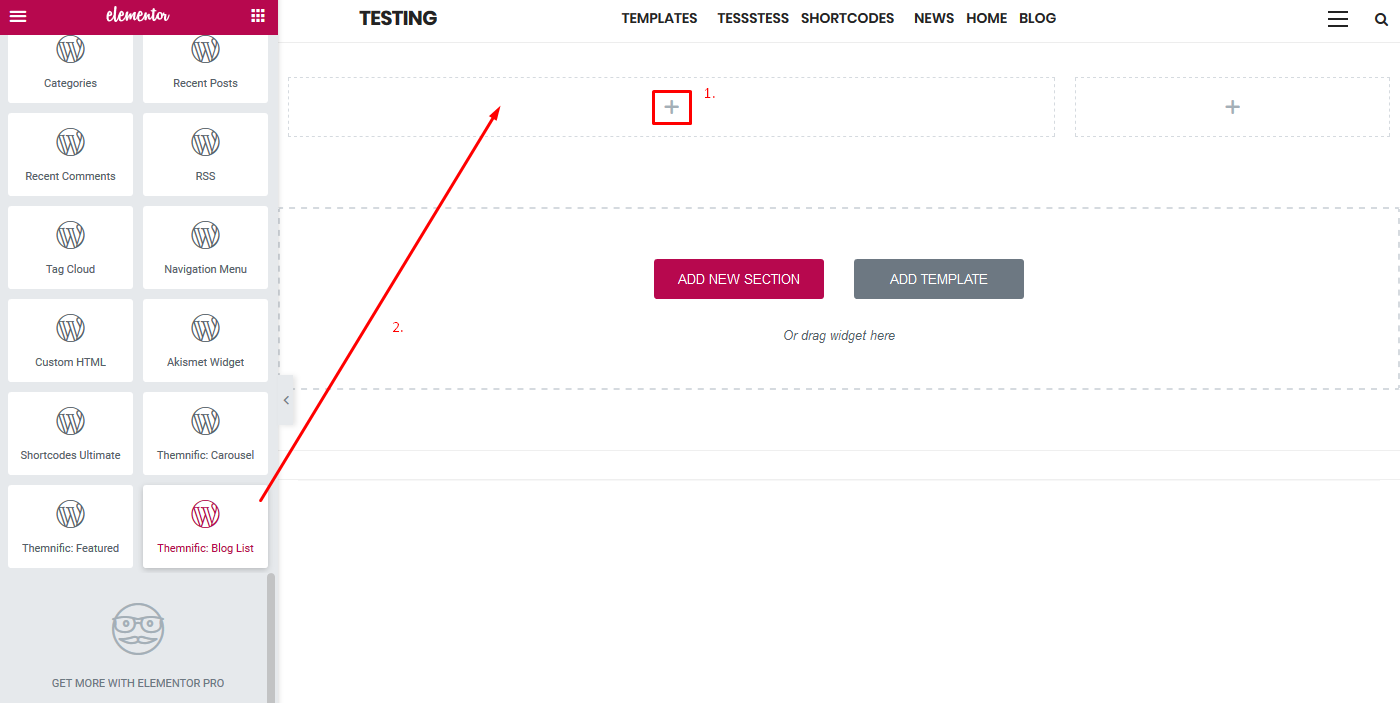
Task: Click the ADD NEW SECTION button
Action: click(x=738, y=279)
